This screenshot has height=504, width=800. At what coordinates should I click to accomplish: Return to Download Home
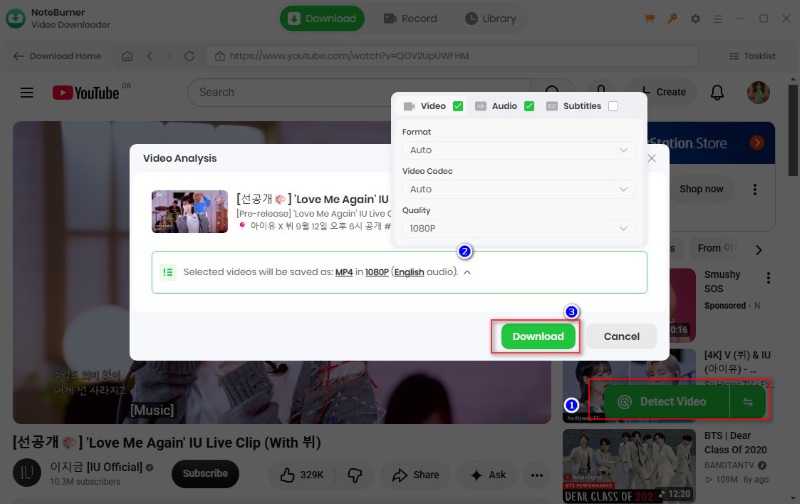click(57, 56)
